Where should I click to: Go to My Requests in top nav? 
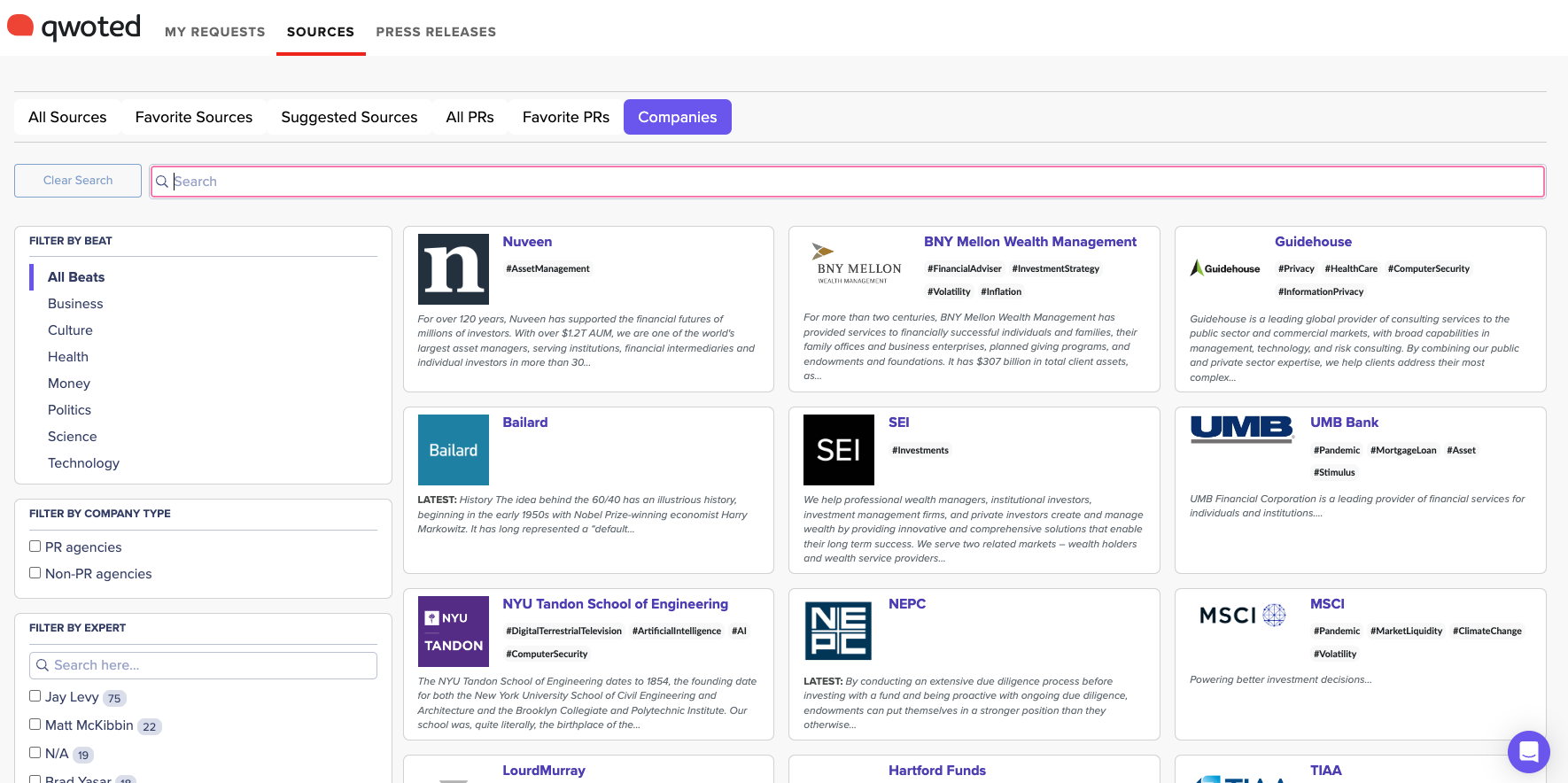(x=215, y=32)
